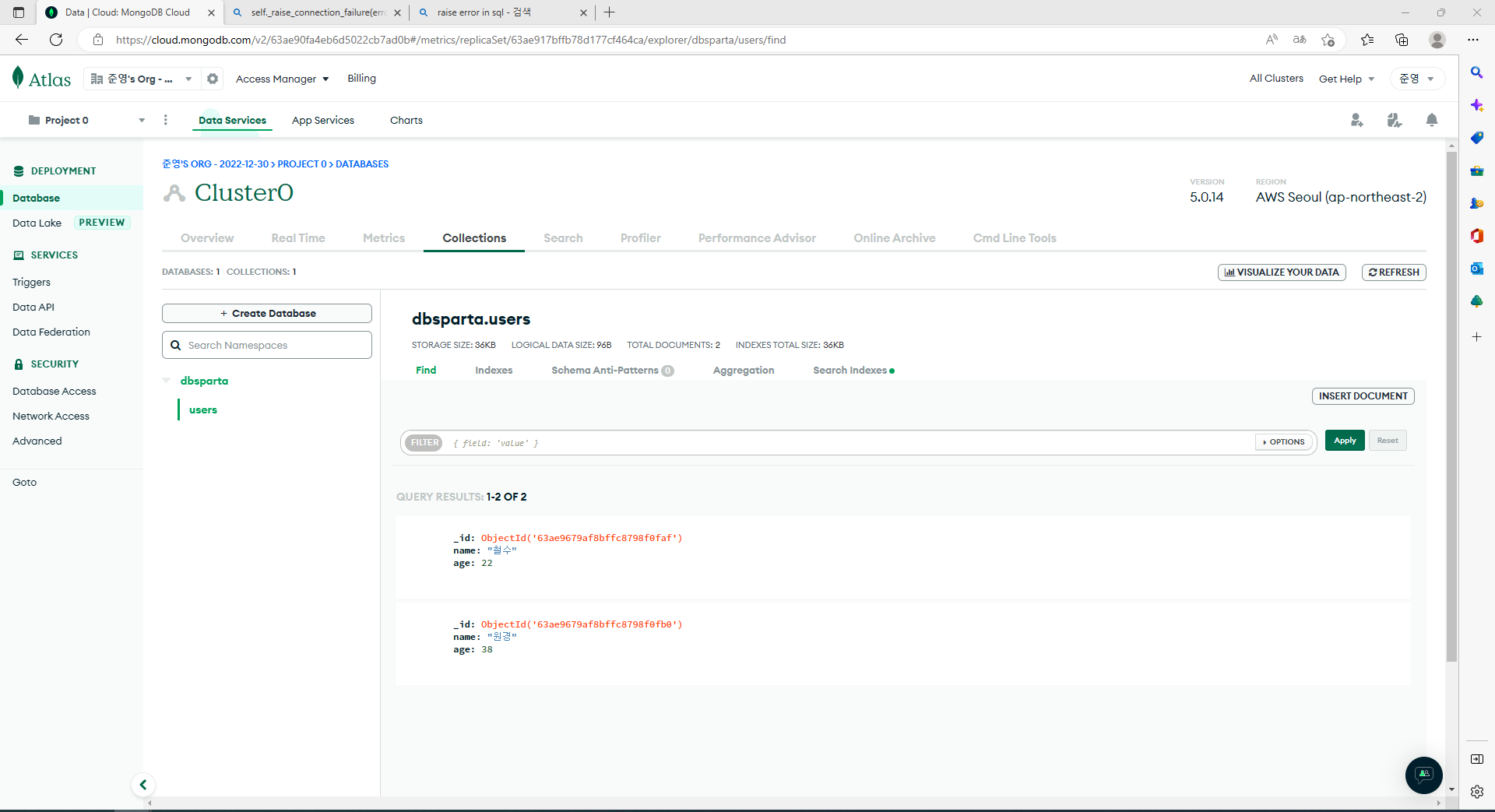Open Edge sidebar Outlook icon
Viewport: 1495px width, 812px height.
pyautogui.click(x=1476, y=269)
